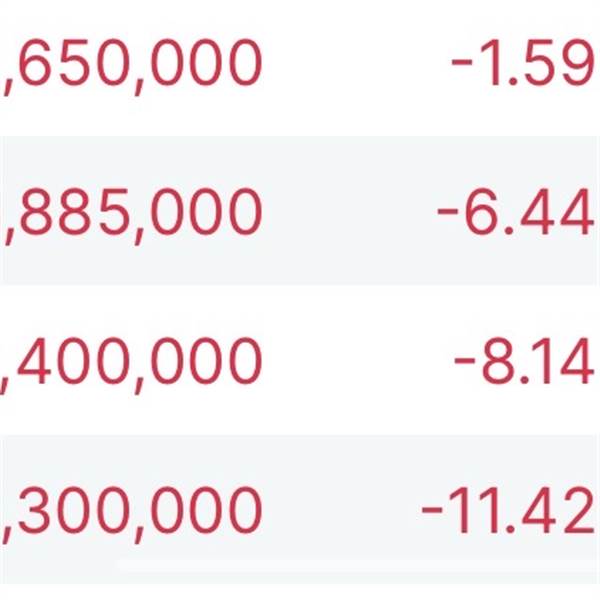Click the ,400,000 amount value
The height and width of the screenshot is (600, 600).
(132, 362)
